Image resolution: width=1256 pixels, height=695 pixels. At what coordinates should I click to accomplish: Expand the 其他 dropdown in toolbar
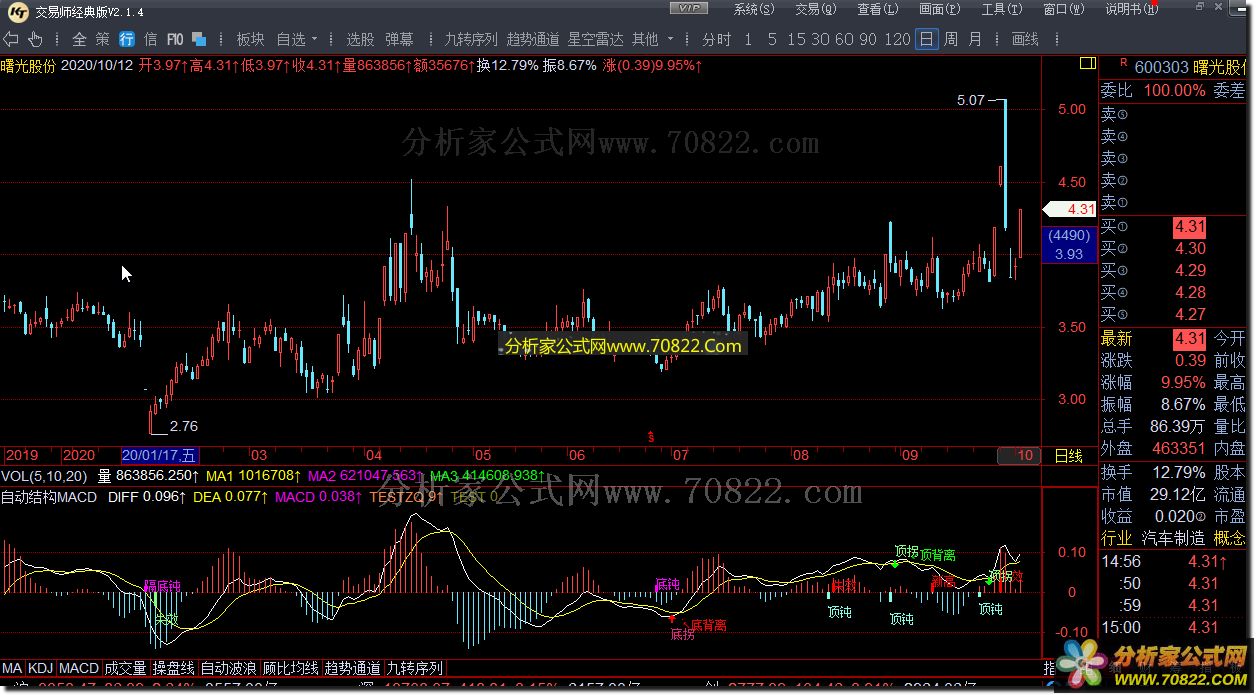(x=671, y=39)
